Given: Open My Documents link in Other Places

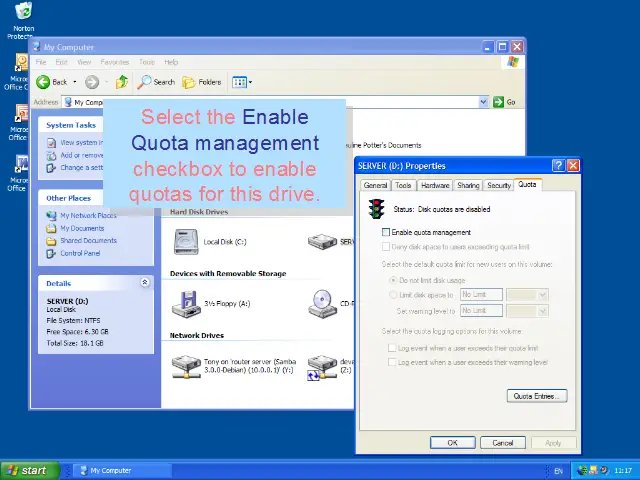Looking at the screenshot, I should [x=82, y=228].
